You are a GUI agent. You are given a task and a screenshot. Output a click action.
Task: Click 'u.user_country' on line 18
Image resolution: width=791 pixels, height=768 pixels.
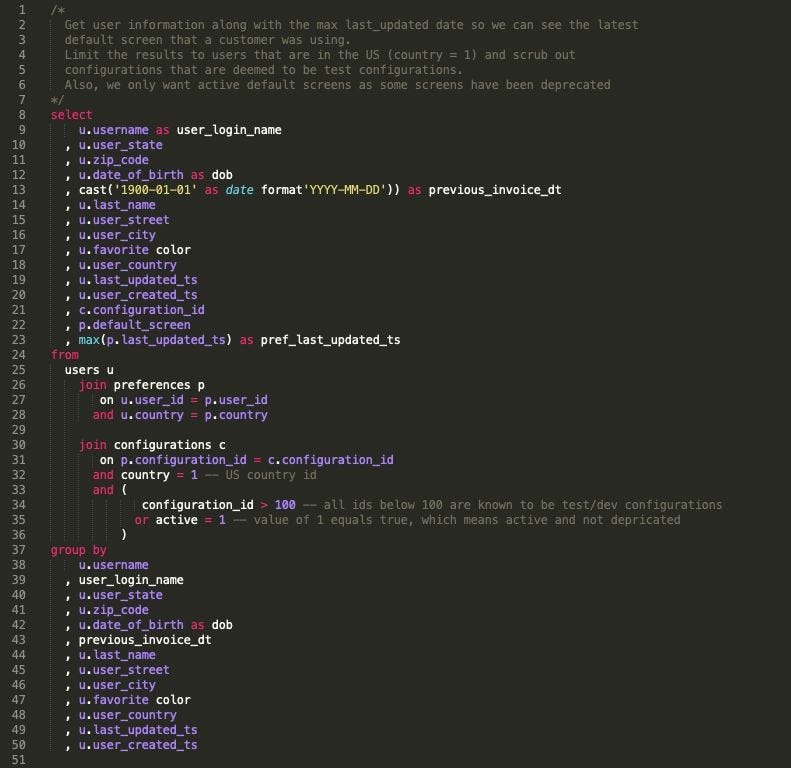[x=128, y=265]
